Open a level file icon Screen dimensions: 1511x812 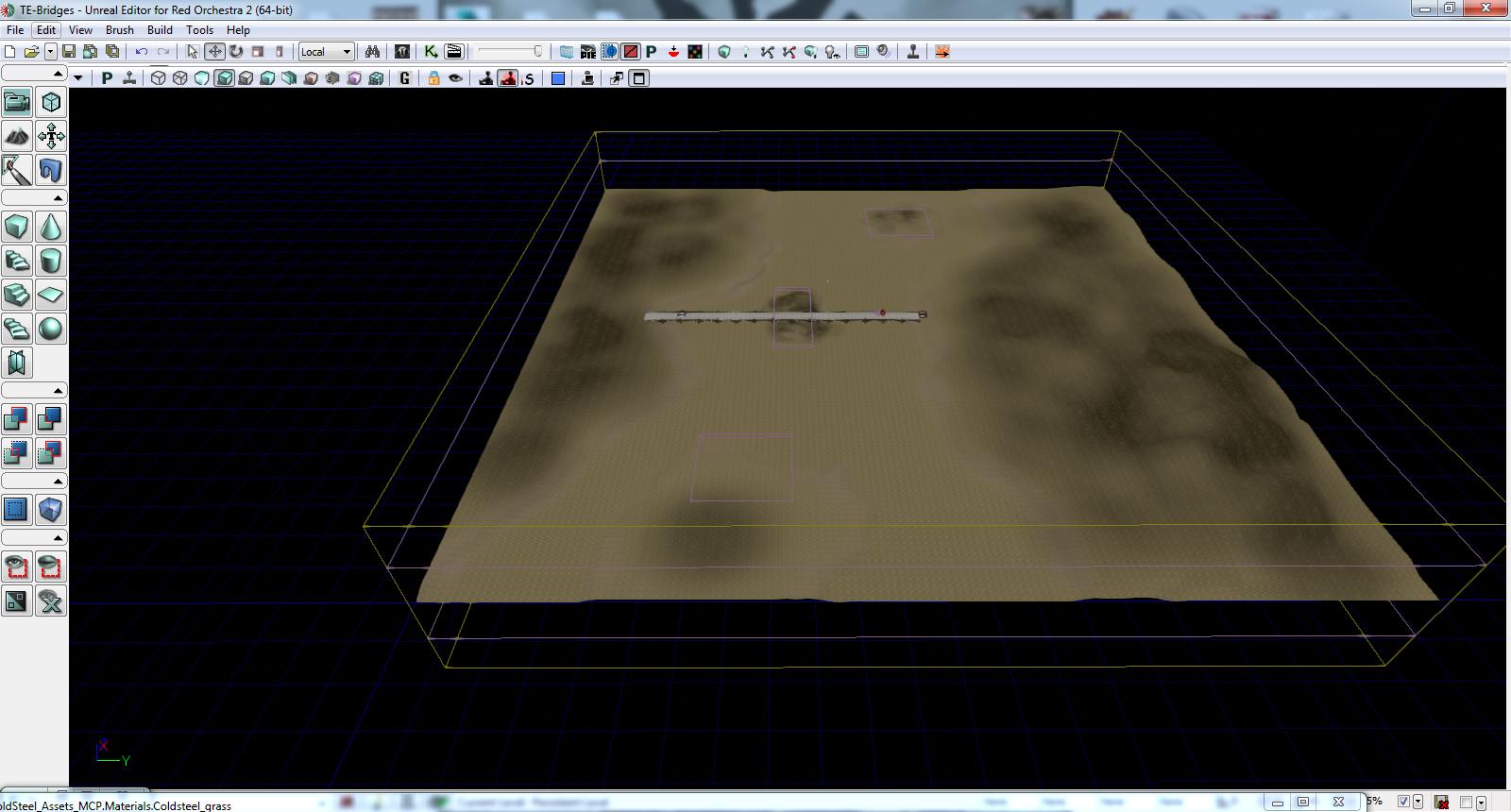click(x=31, y=52)
